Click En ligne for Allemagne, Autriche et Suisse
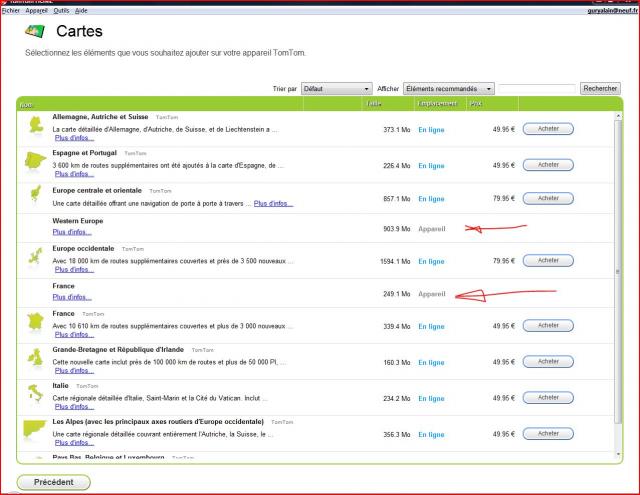The image size is (640, 495). 431,130
